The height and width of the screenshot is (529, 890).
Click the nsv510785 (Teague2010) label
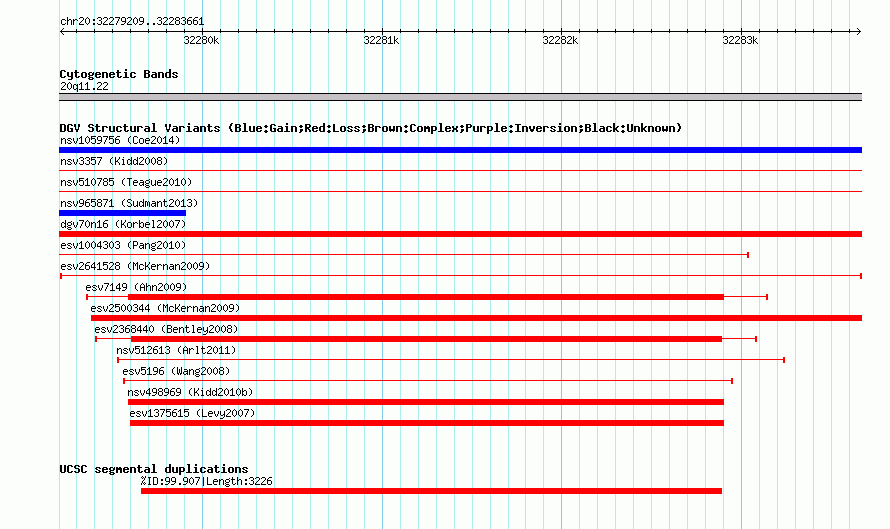[126, 182]
